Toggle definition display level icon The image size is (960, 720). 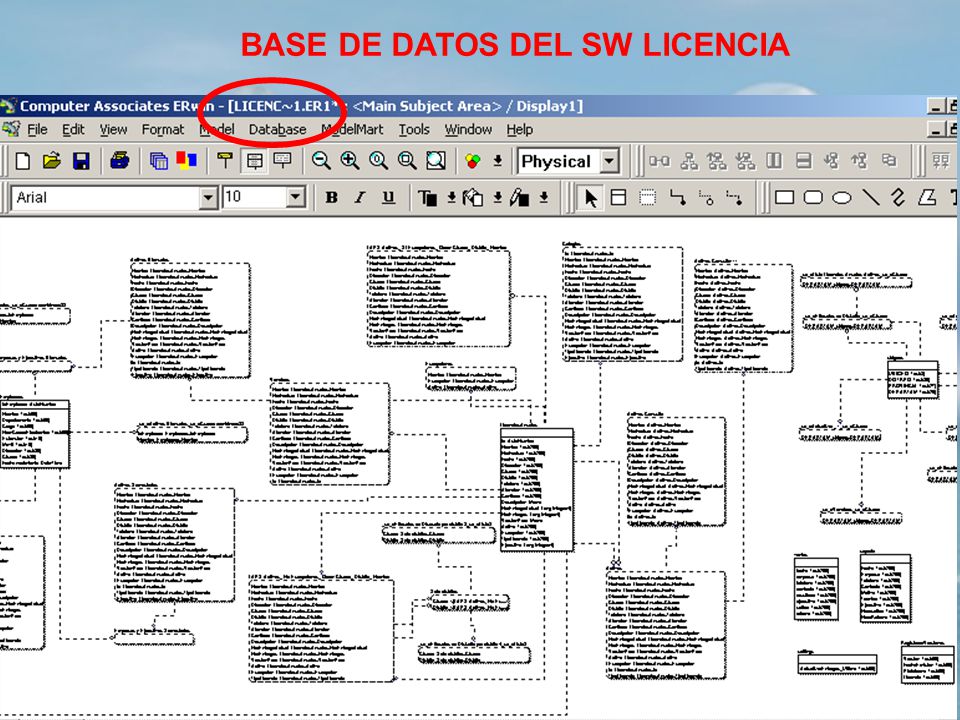point(282,161)
